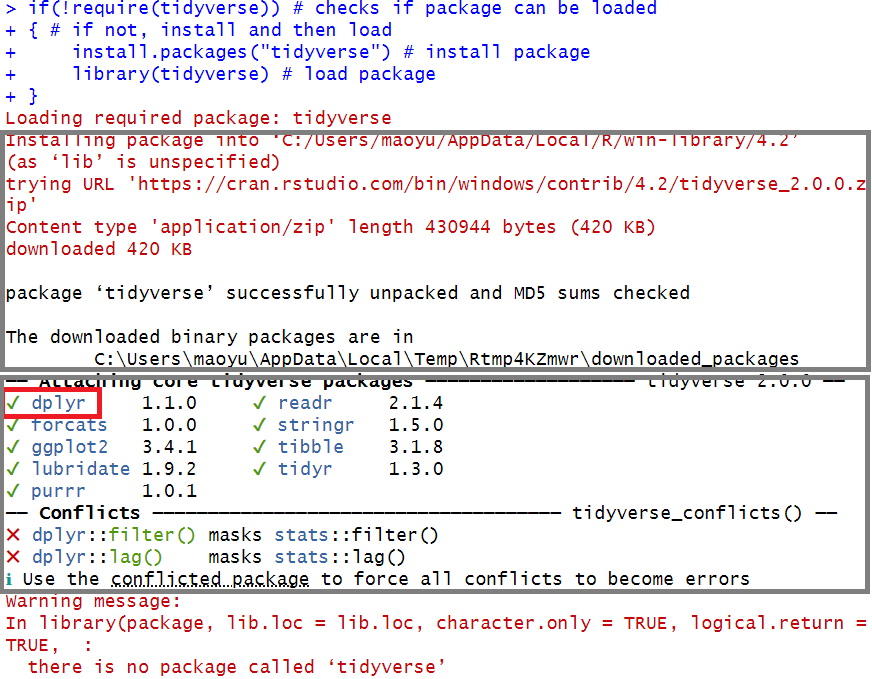Click 'Content type application/zip' line

pos(330,227)
